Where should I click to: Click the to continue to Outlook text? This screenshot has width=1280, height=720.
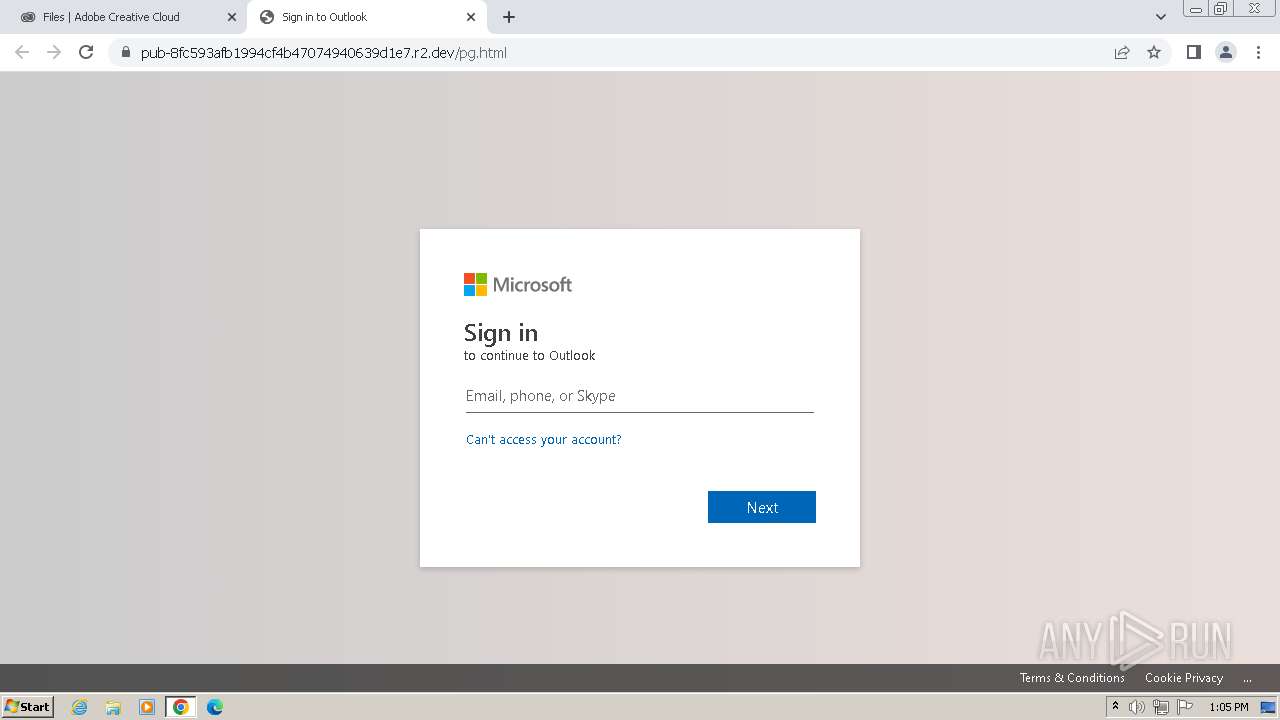(x=530, y=356)
